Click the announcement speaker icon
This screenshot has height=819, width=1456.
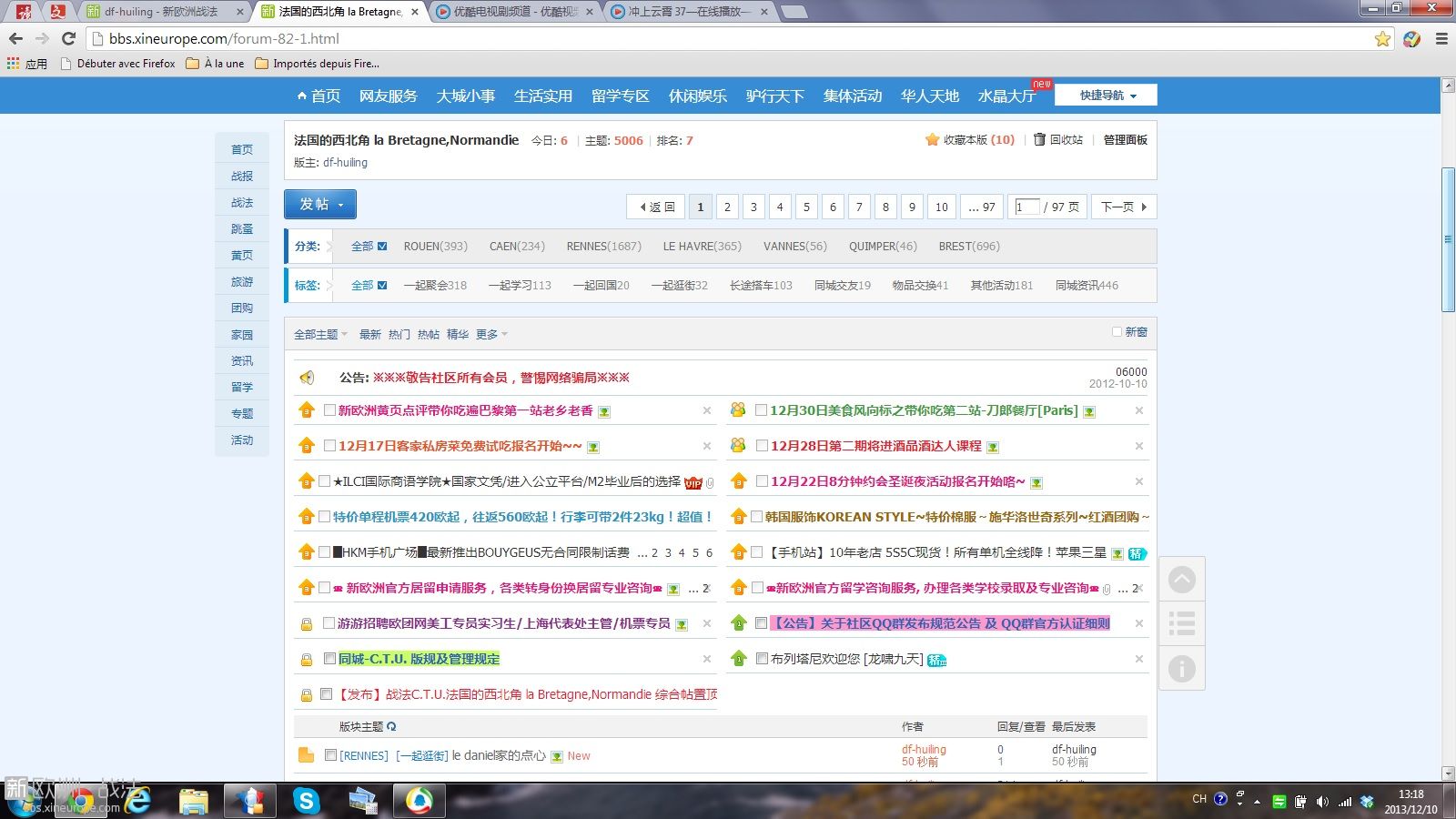[307, 378]
